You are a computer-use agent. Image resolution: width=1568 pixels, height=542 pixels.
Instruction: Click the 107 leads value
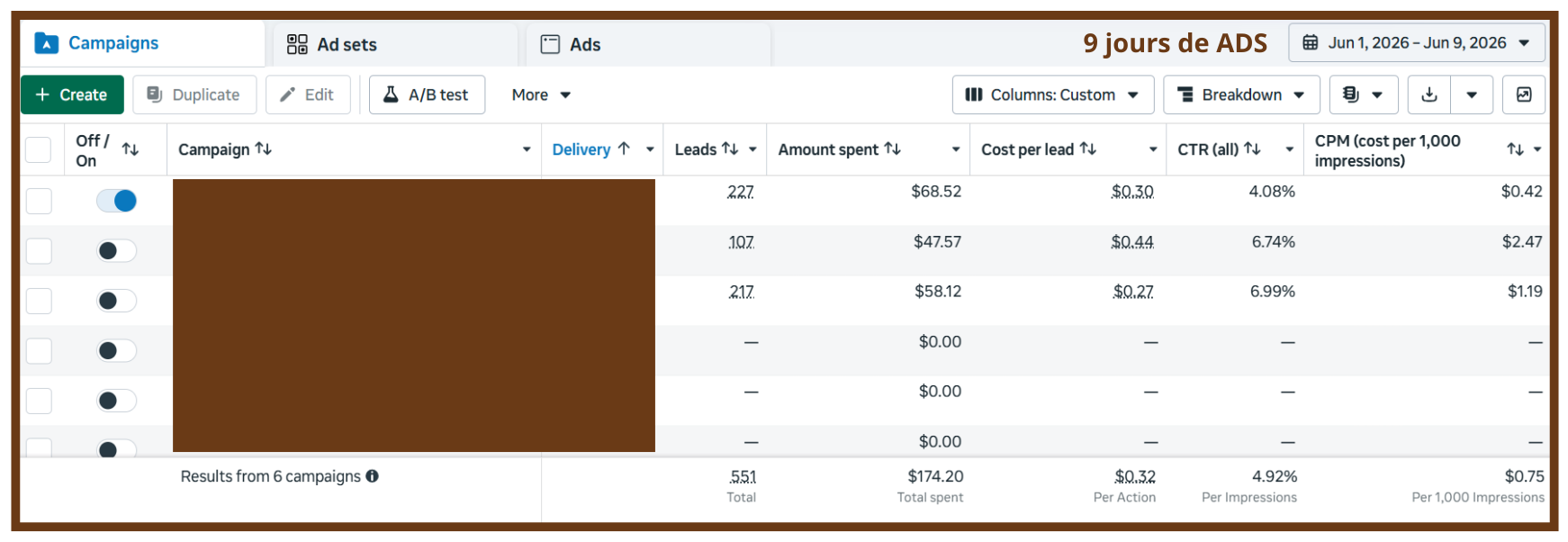click(x=742, y=242)
